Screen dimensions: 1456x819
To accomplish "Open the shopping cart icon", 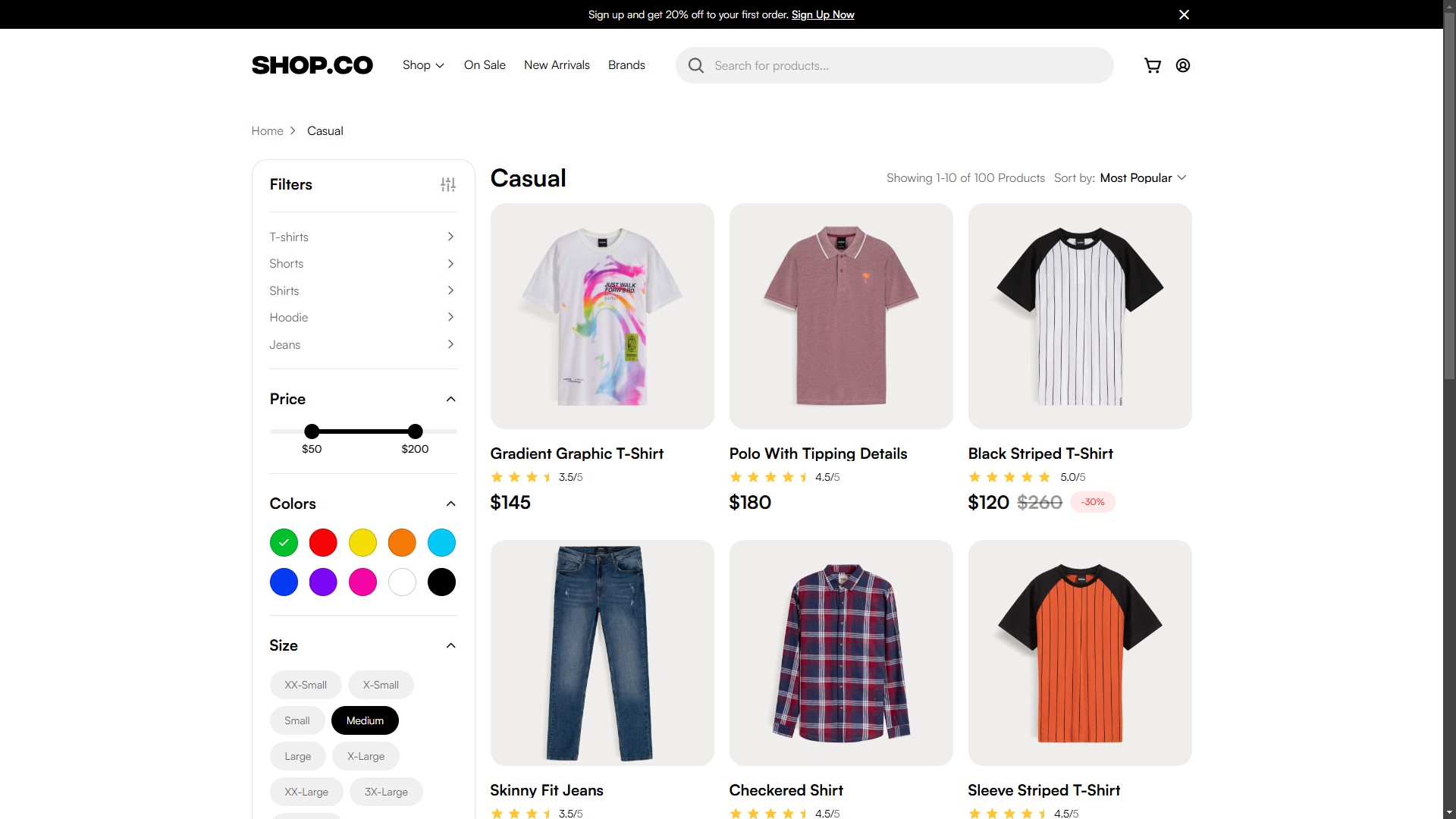I will [1152, 66].
